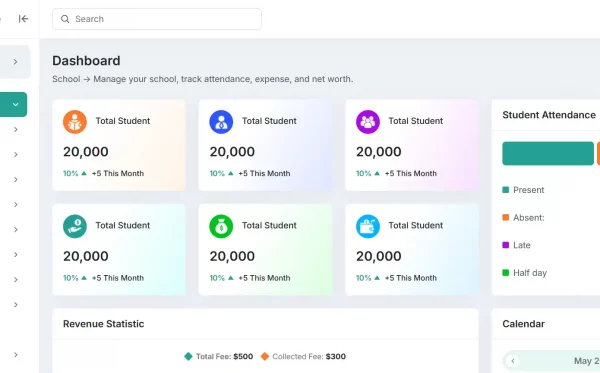Click 20,000 in the money bag card
Viewport: 600px width, 373px height.
pyautogui.click(x=232, y=256)
